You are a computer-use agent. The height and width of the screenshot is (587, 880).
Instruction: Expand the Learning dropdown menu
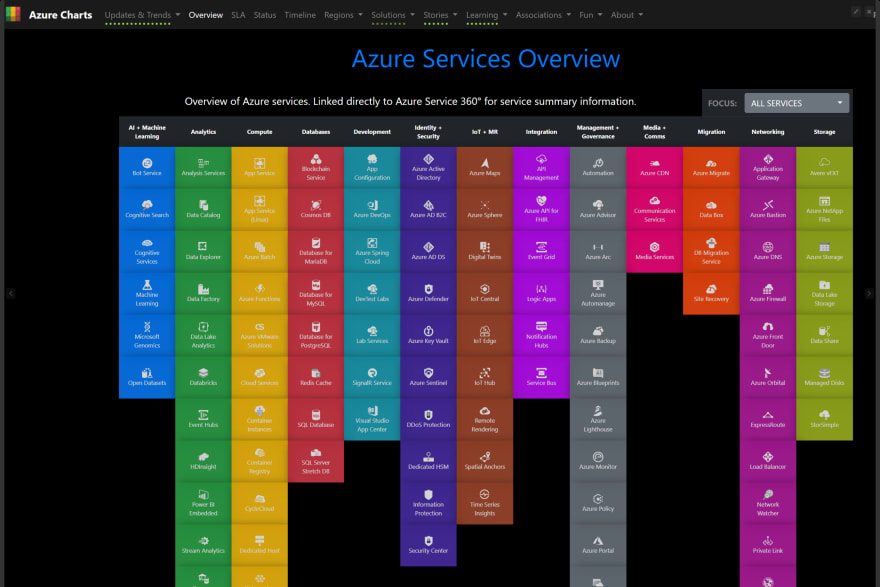point(486,15)
